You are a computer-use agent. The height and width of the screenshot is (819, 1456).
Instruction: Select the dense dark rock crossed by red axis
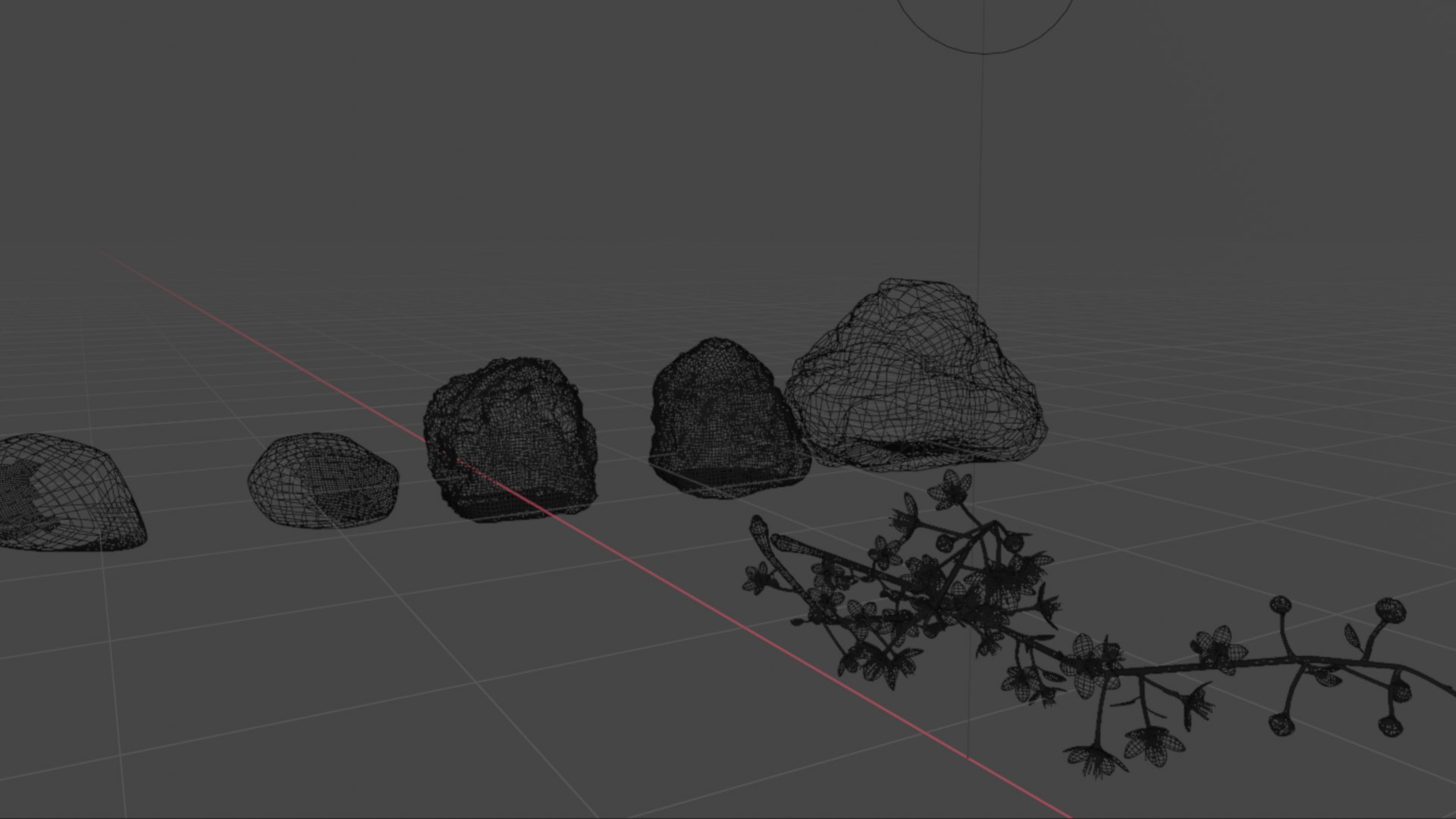[x=510, y=439]
